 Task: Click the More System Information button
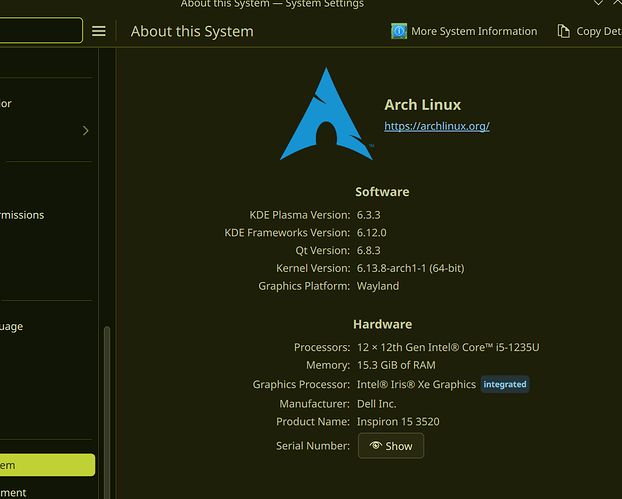[x=464, y=31]
